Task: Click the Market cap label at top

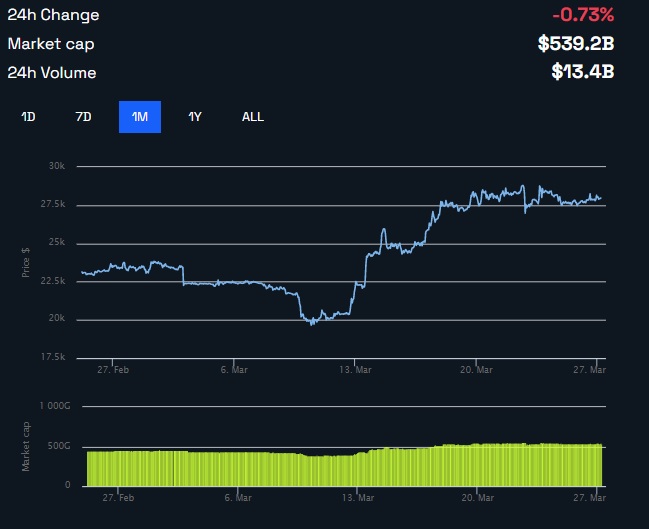Action: [x=51, y=44]
